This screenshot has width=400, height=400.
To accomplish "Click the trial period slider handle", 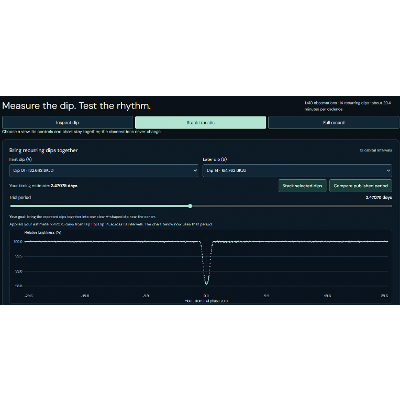I will (190, 206).
